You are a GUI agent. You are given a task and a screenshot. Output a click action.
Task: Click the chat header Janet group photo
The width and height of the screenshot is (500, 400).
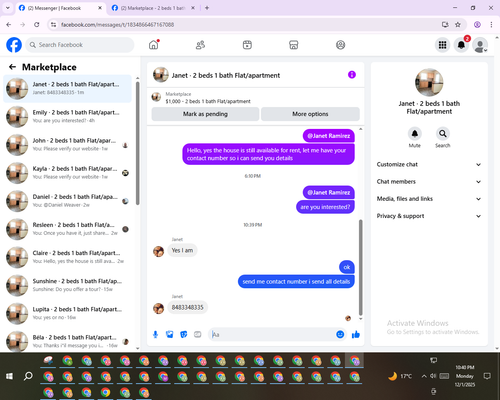tap(161, 75)
